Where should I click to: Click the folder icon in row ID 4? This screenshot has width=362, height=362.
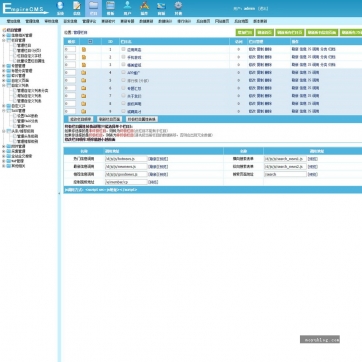coord(84,73)
